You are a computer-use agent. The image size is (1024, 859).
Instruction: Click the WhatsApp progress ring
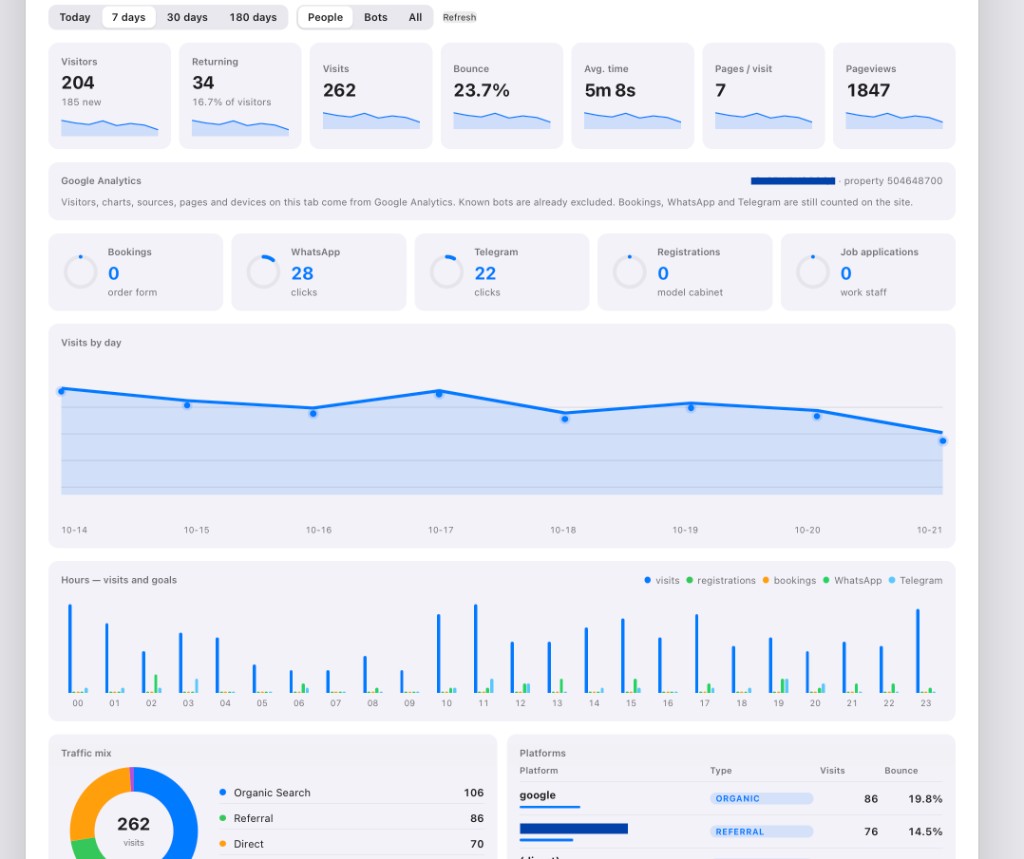pos(263,272)
